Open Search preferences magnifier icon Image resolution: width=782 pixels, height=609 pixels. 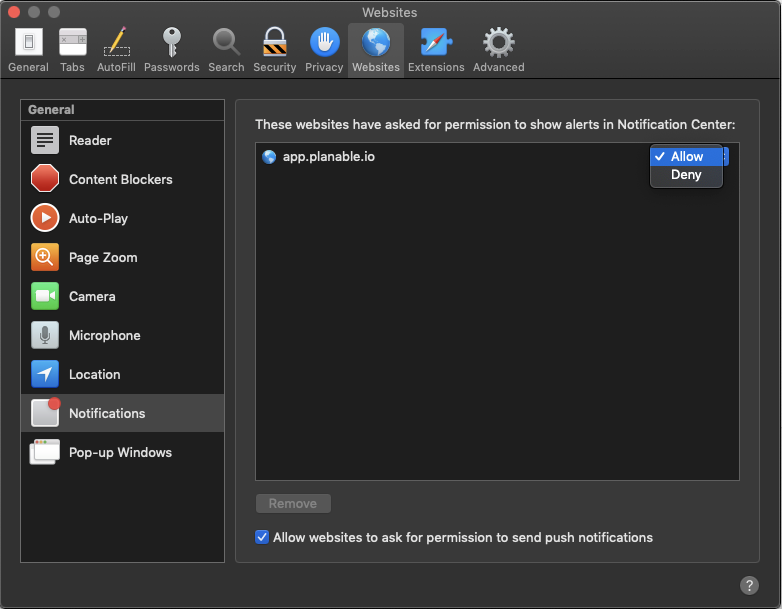click(x=226, y=49)
